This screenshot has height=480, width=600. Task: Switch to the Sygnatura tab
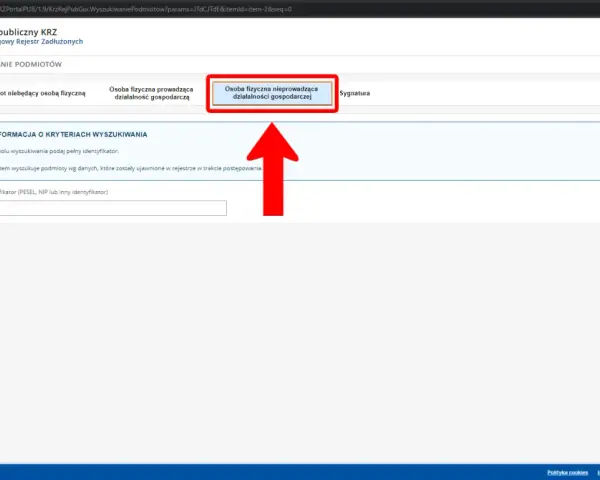pyautogui.click(x=355, y=93)
